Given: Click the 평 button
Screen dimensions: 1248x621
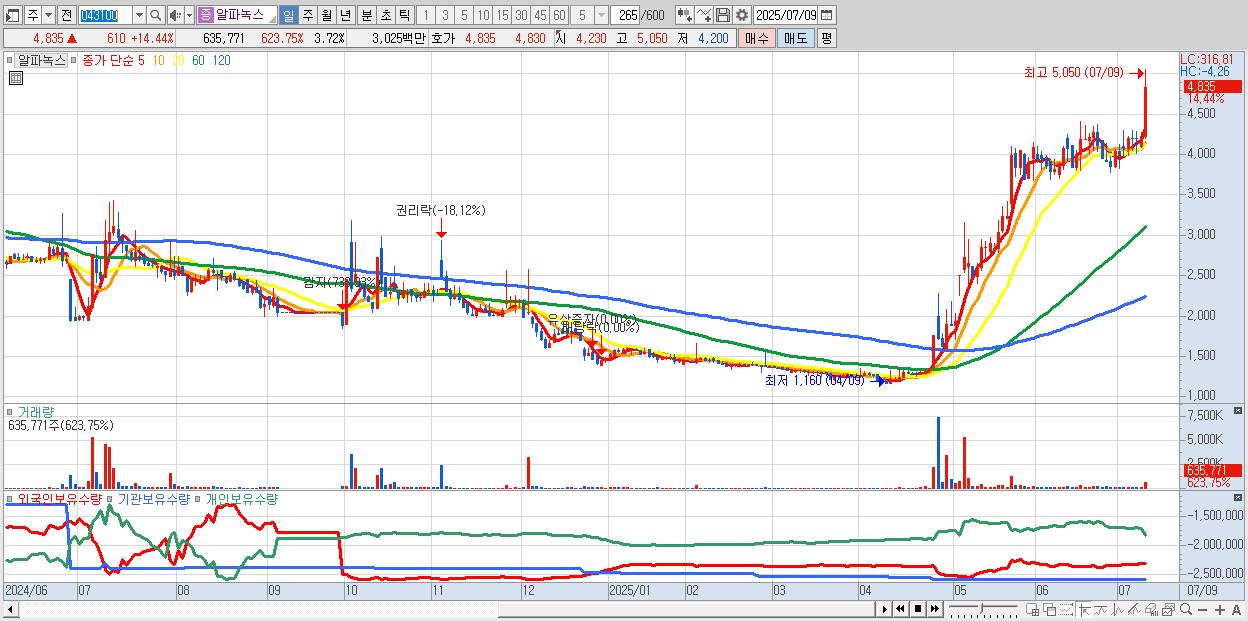Looking at the screenshot, I should (826, 38).
